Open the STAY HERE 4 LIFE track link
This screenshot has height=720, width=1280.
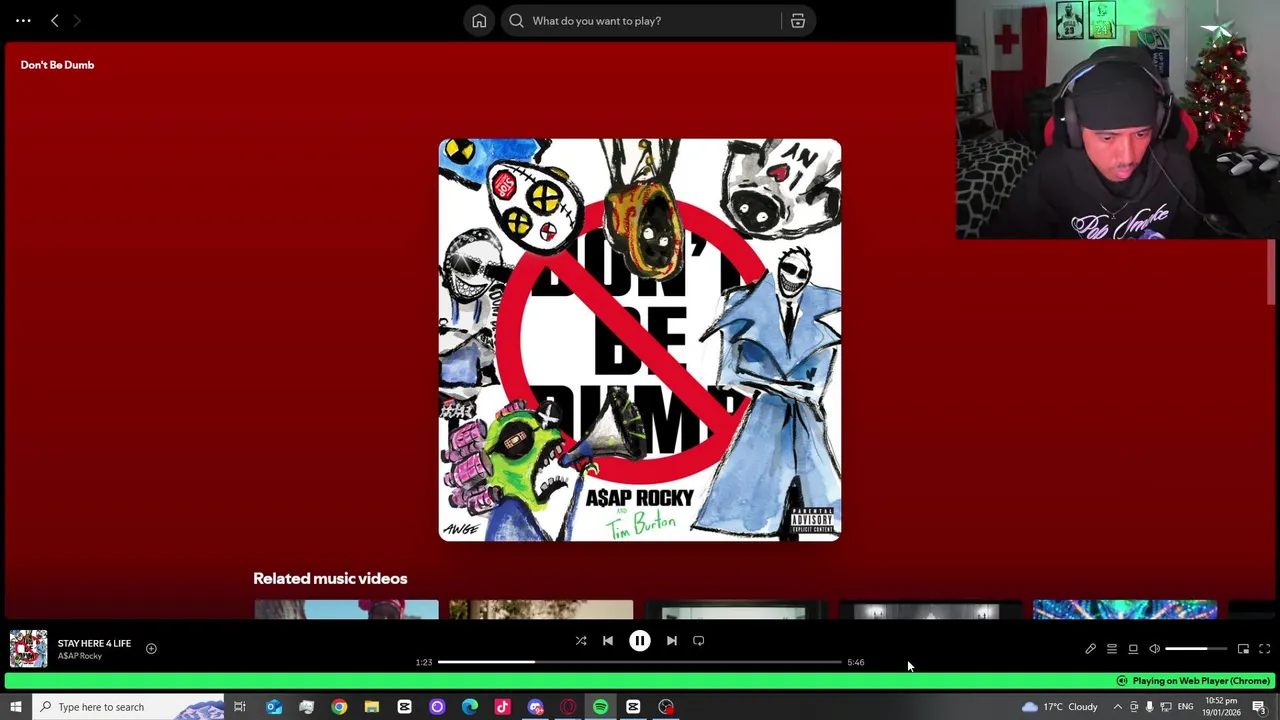(x=94, y=643)
